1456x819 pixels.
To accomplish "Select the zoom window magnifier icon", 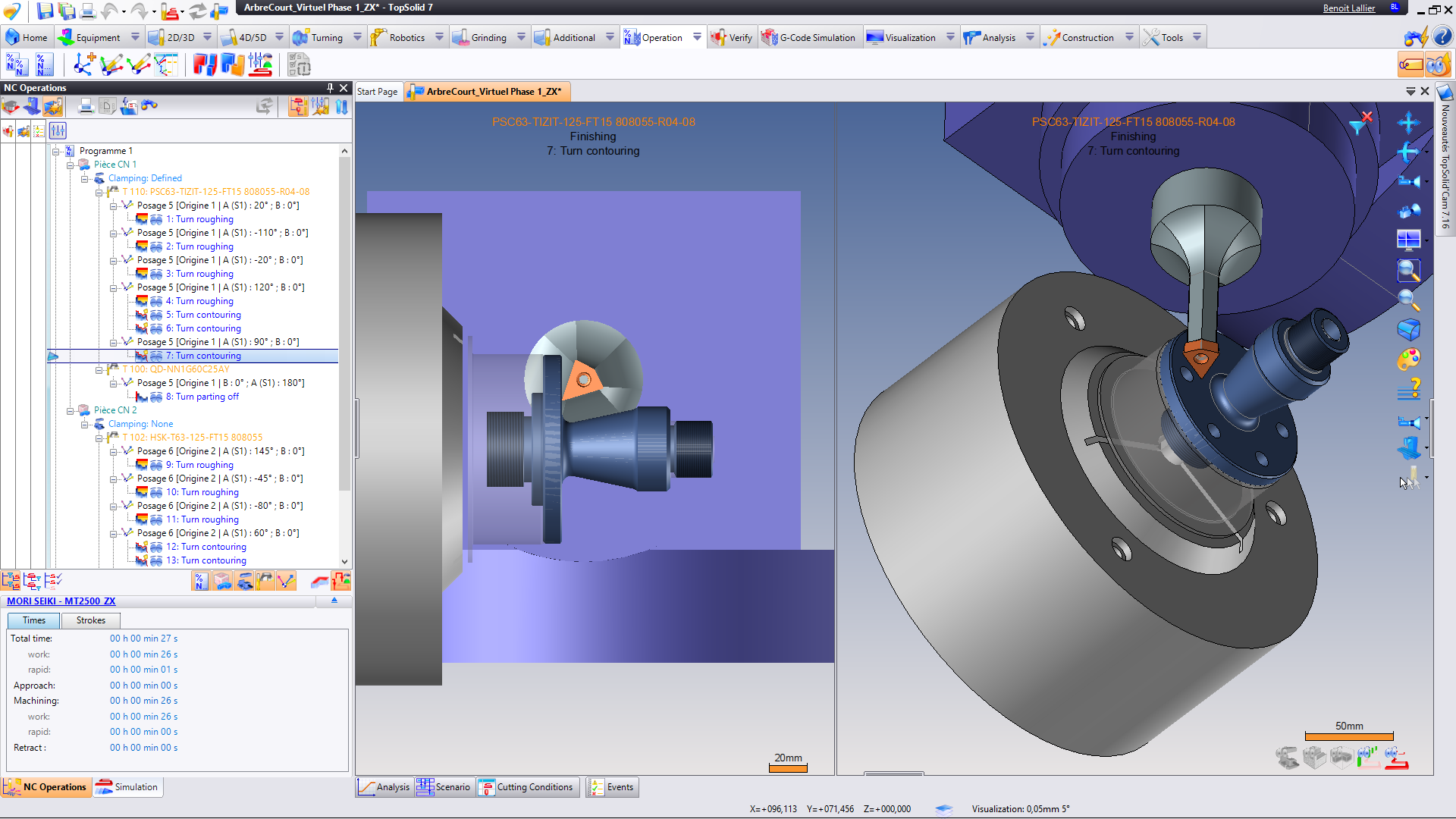I will tap(1408, 271).
